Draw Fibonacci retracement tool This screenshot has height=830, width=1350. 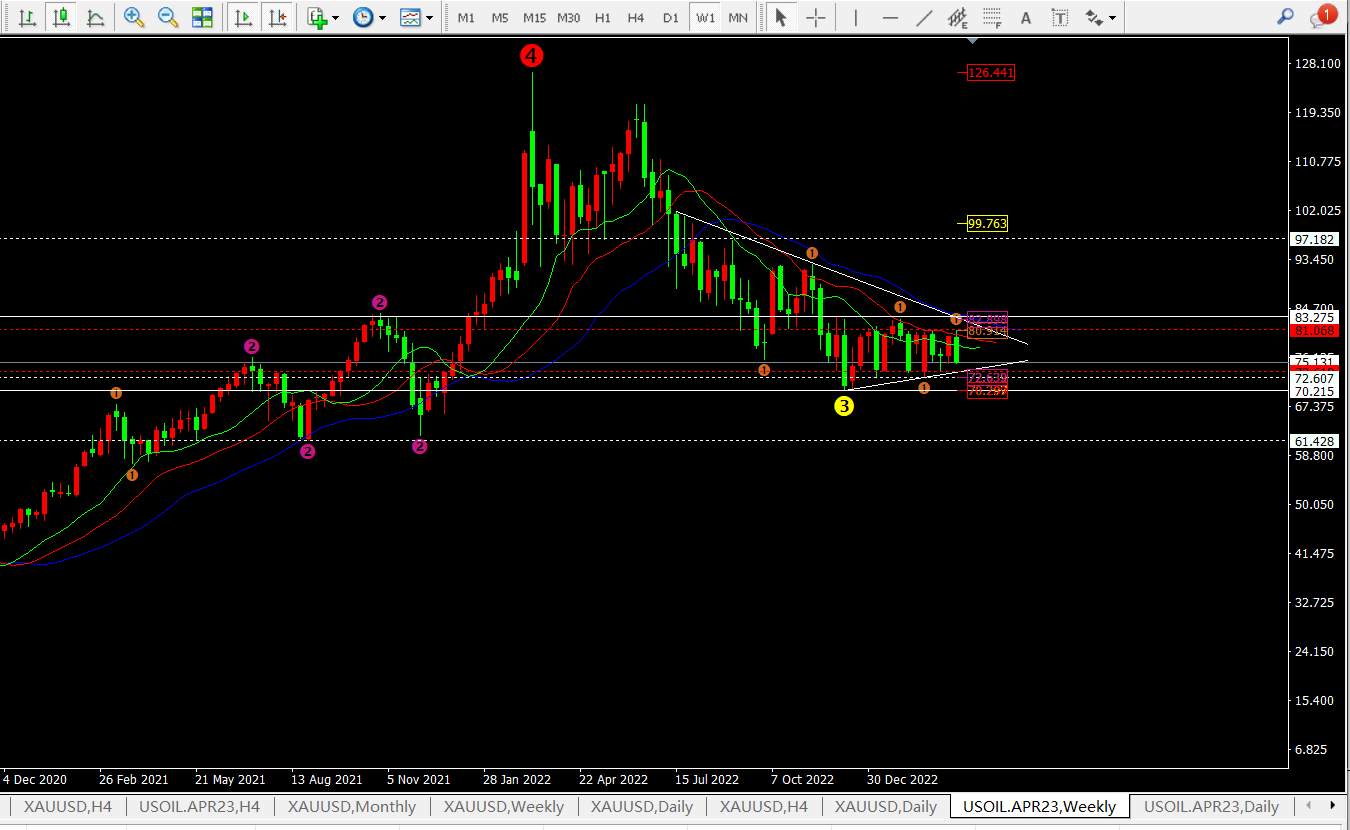point(992,17)
